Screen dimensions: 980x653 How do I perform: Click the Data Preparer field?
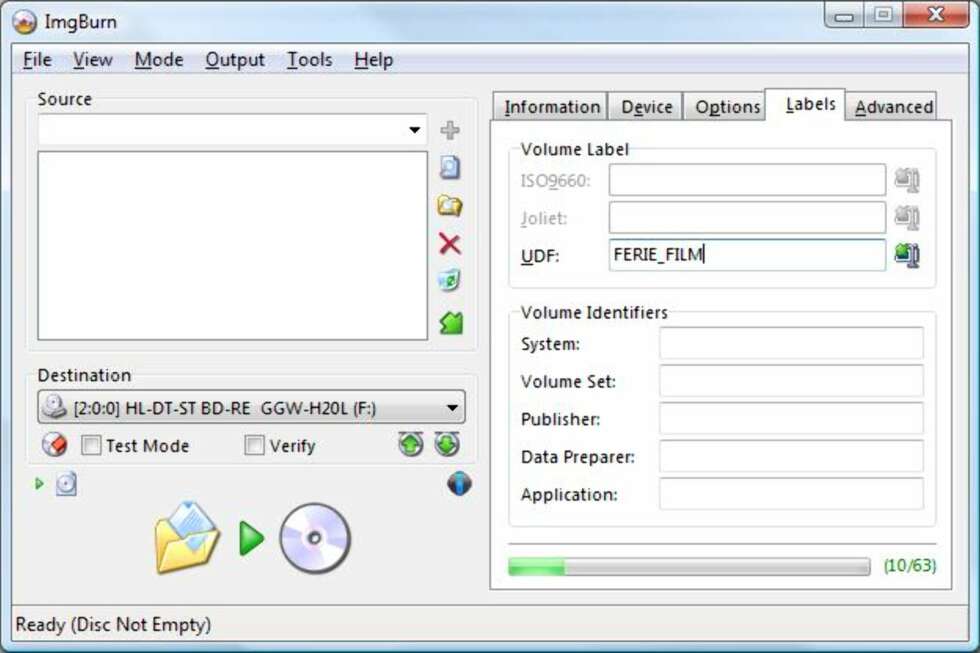[x=791, y=456]
